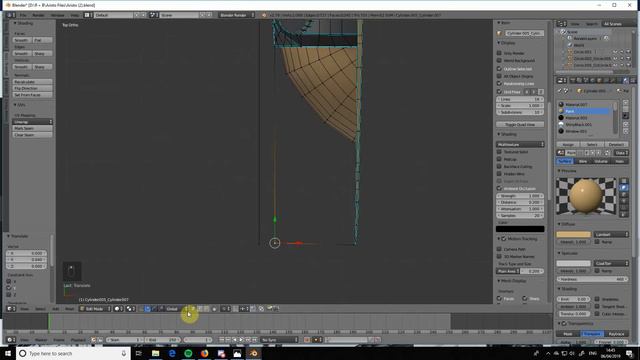The width and height of the screenshot is (640, 360).
Task: Open the viewport shading mode selector
Action: (119, 309)
